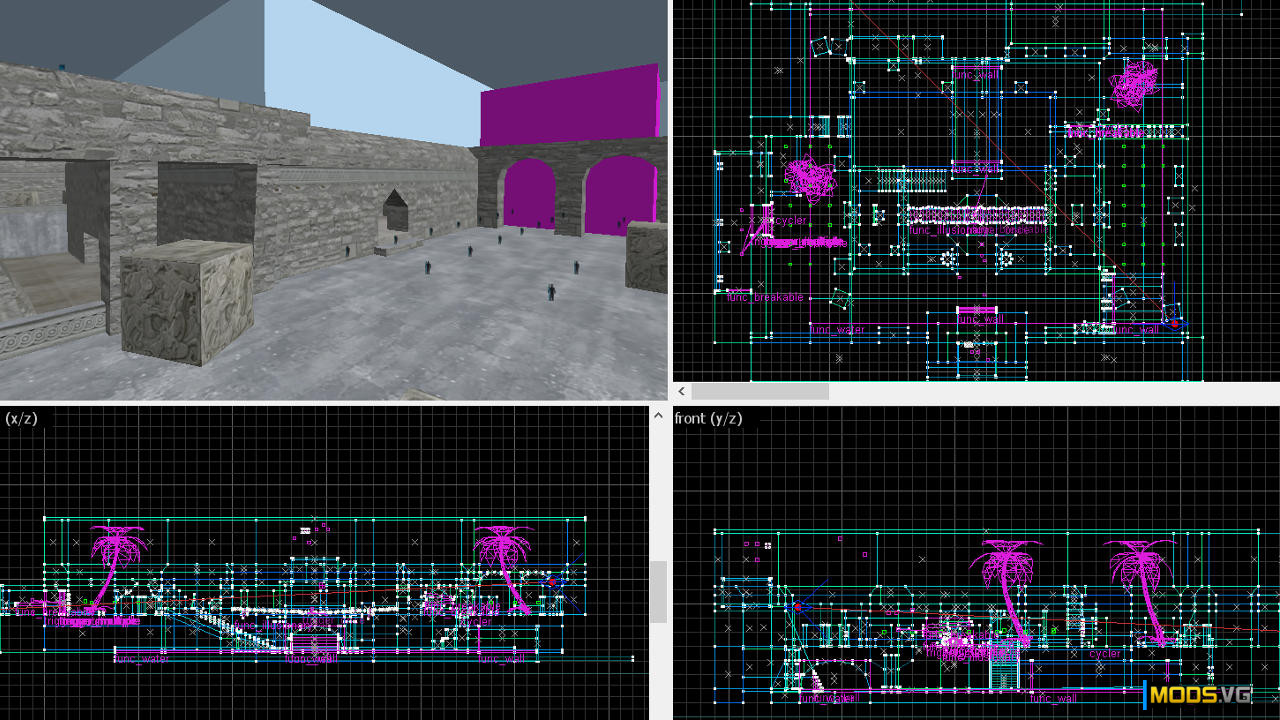Click the vertical scrollbar thumb beside the side view
Screen dimensions: 1280x720
(658, 592)
